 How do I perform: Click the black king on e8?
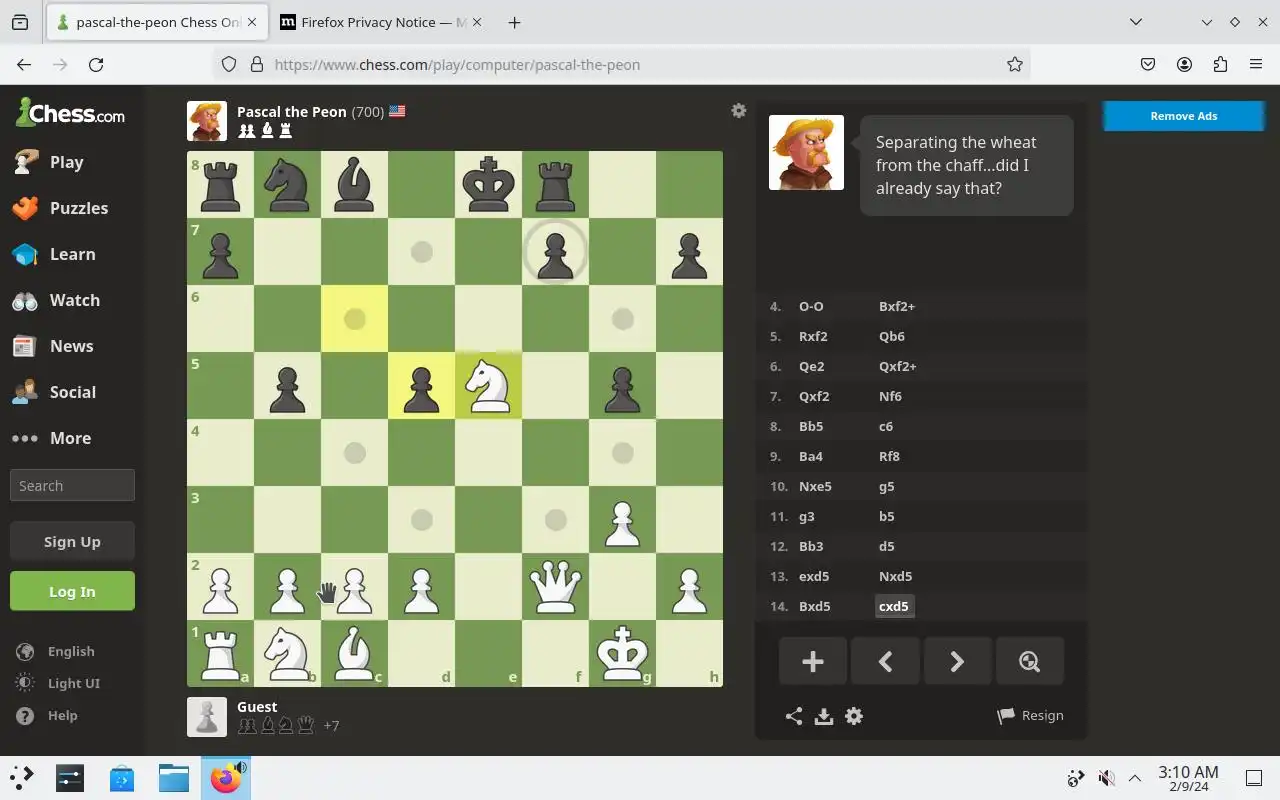[488, 184]
